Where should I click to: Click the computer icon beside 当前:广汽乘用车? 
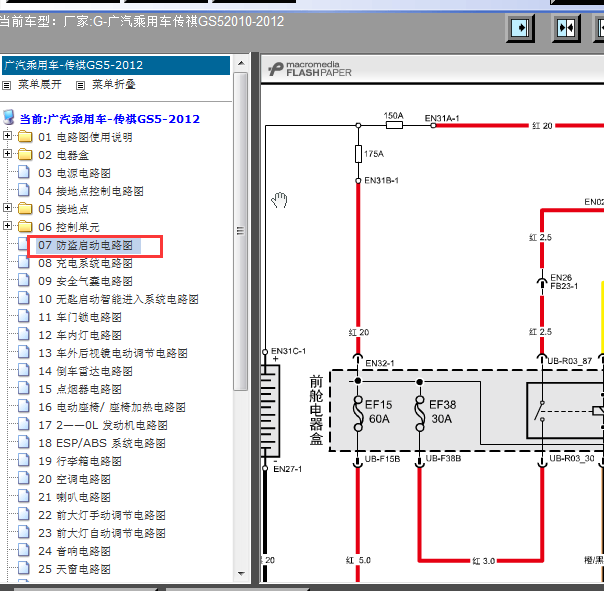click(x=8, y=117)
